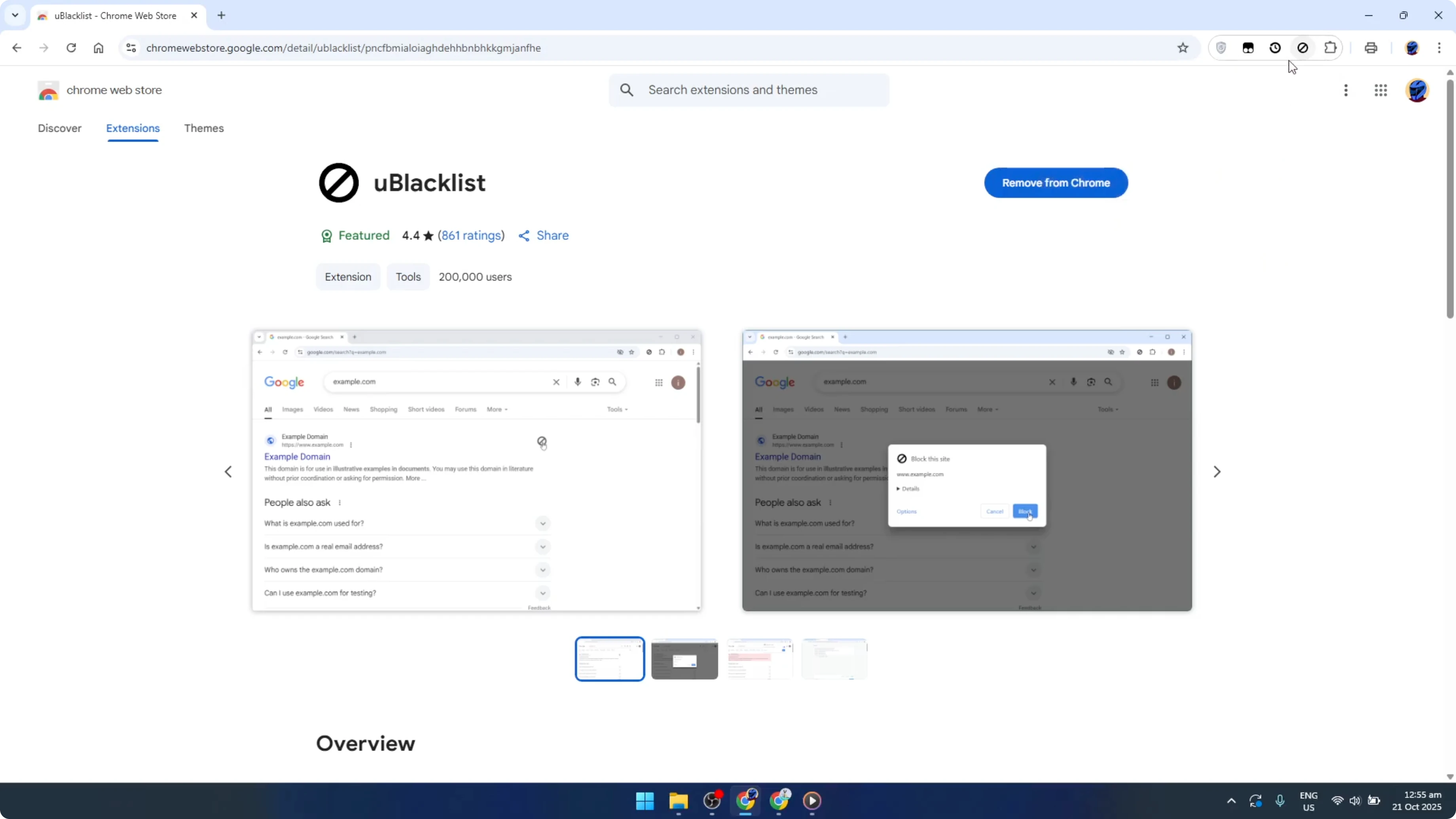
Task: Open the Discover tab
Action: coord(59,128)
